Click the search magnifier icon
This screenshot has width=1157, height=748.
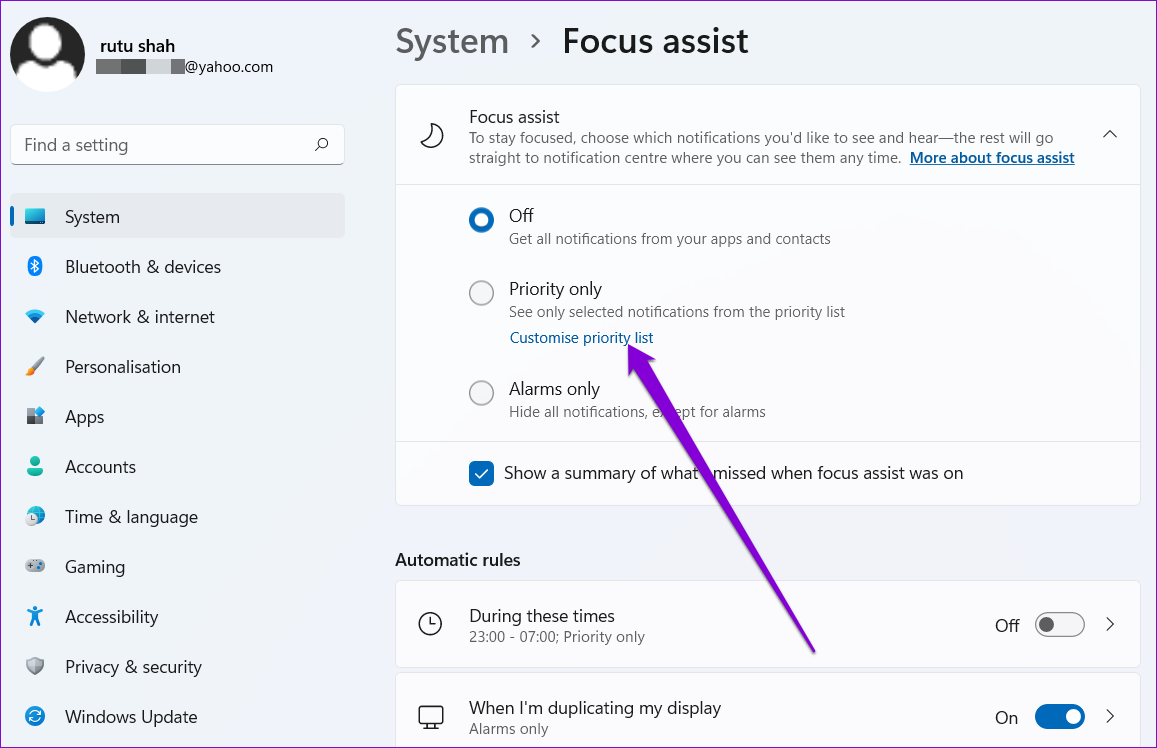coord(322,145)
